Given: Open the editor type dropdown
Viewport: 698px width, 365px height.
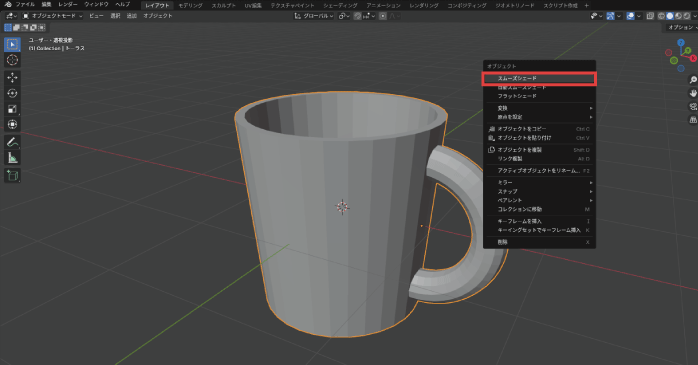Looking at the screenshot, I should coord(11,16).
